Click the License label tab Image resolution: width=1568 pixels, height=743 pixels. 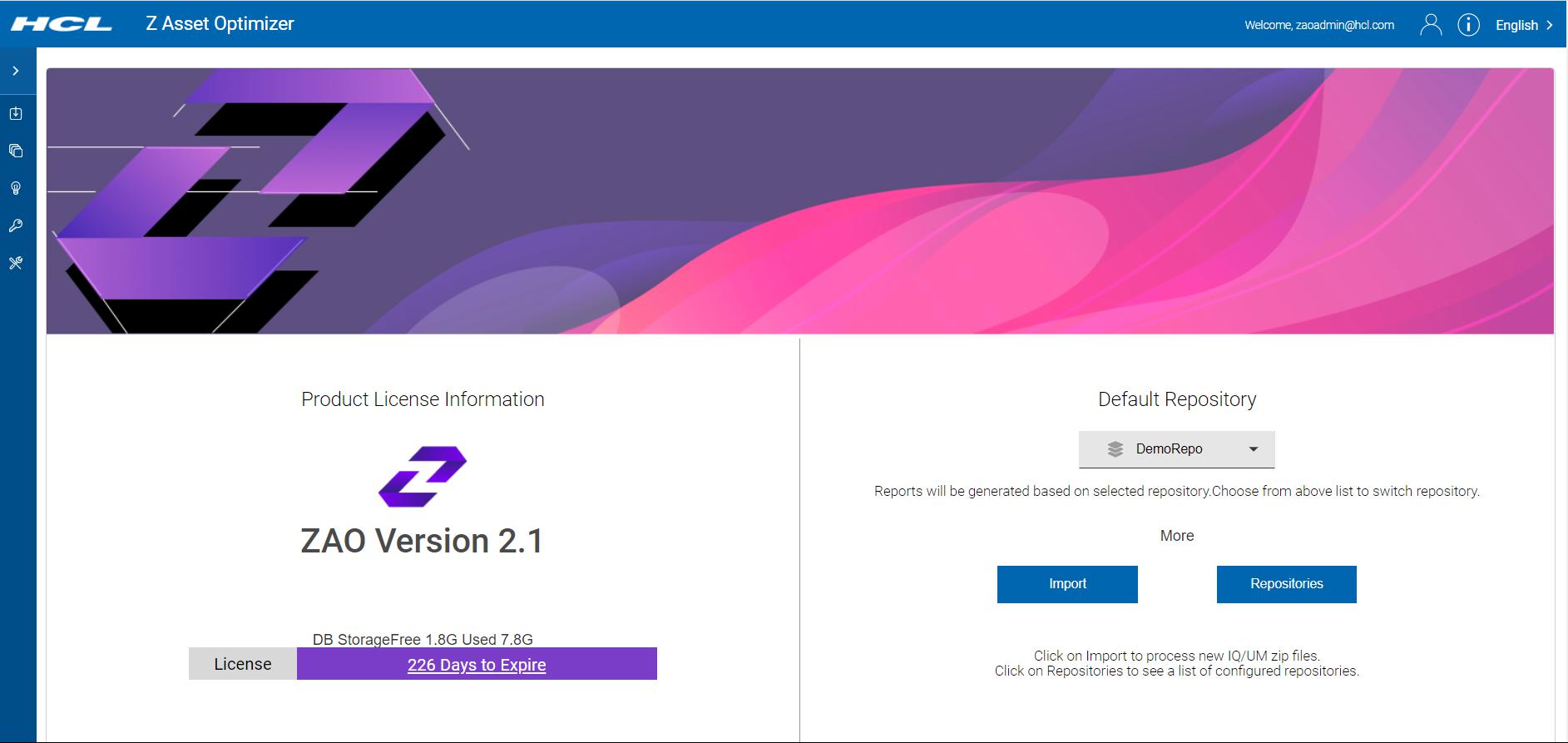[243, 664]
